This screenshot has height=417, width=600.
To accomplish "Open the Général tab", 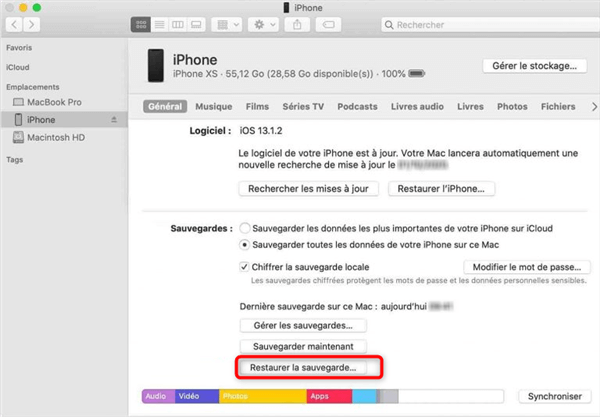I will point(165,106).
